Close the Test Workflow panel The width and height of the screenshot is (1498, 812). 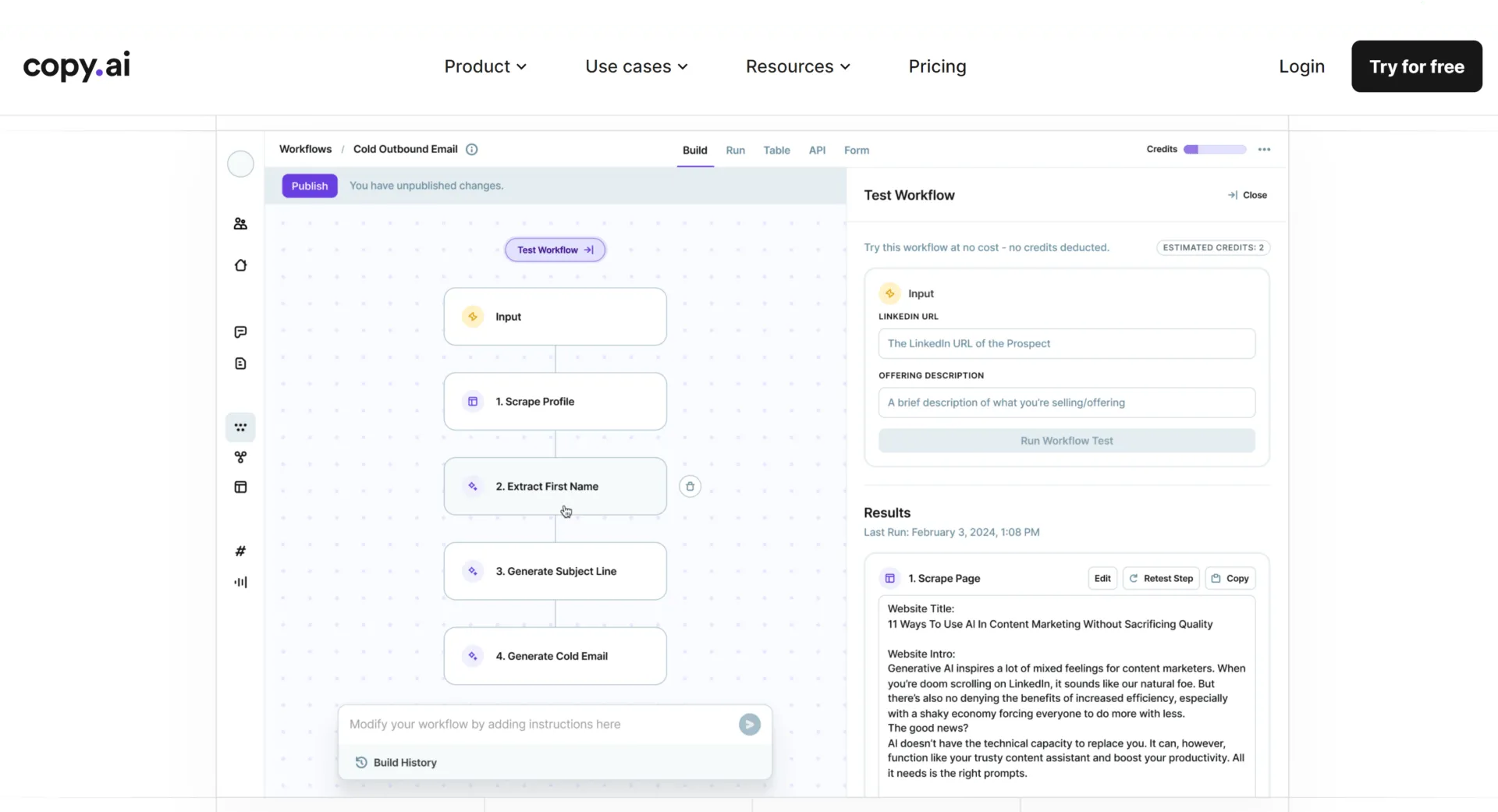[x=1247, y=195]
